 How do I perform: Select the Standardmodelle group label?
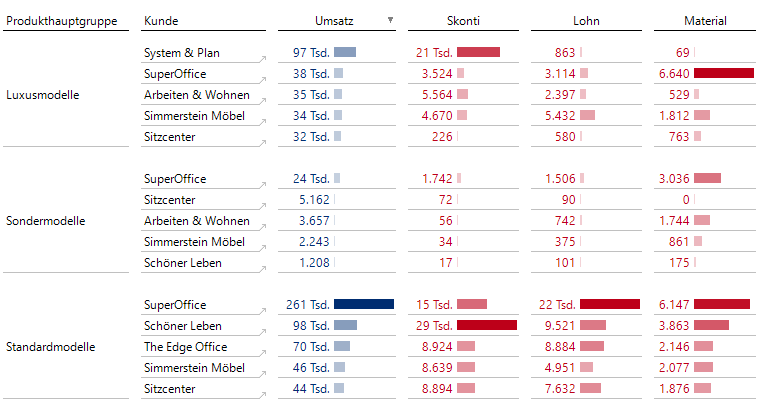(x=51, y=347)
